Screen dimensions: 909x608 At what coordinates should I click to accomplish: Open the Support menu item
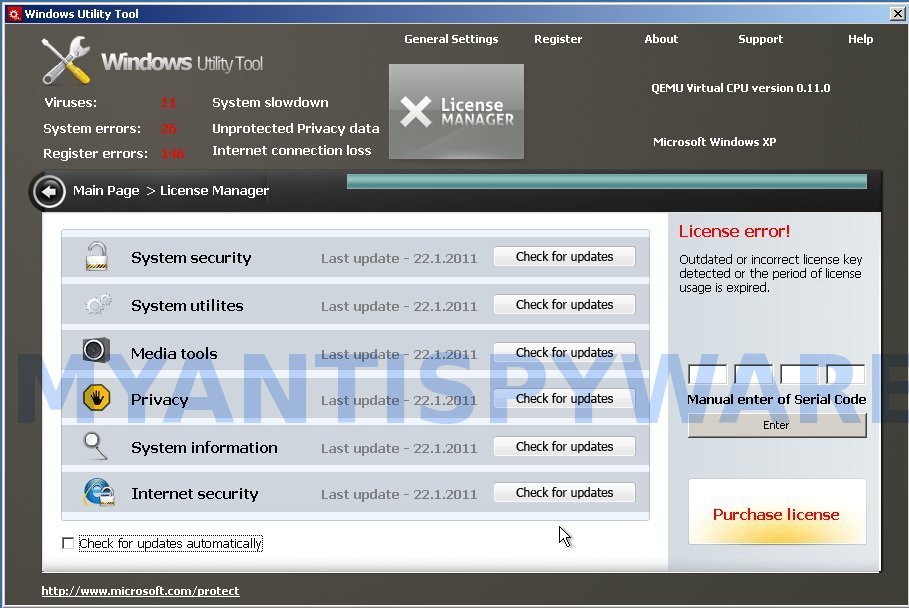760,39
